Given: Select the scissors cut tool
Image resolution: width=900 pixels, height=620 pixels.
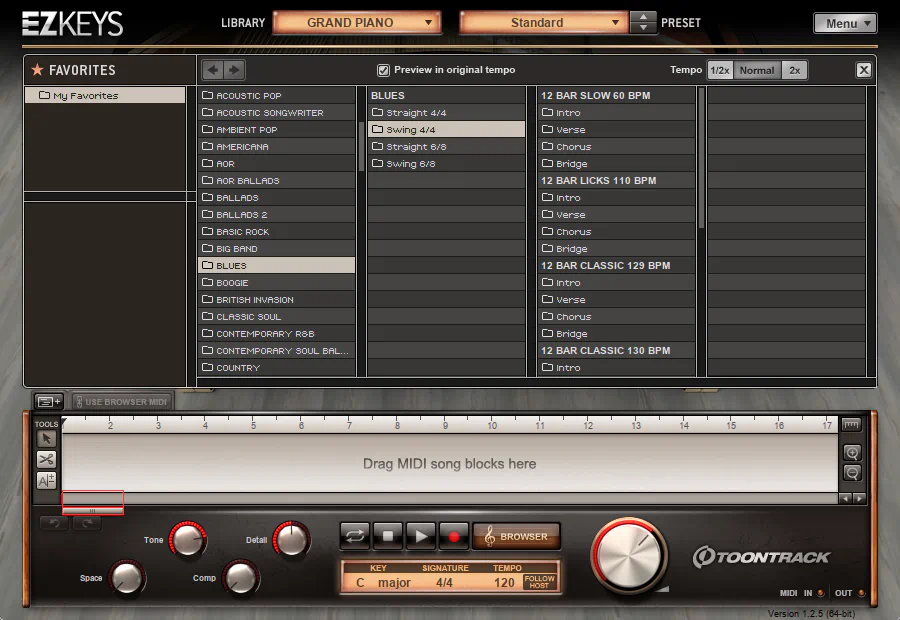Looking at the screenshot, I should (46, 459).
